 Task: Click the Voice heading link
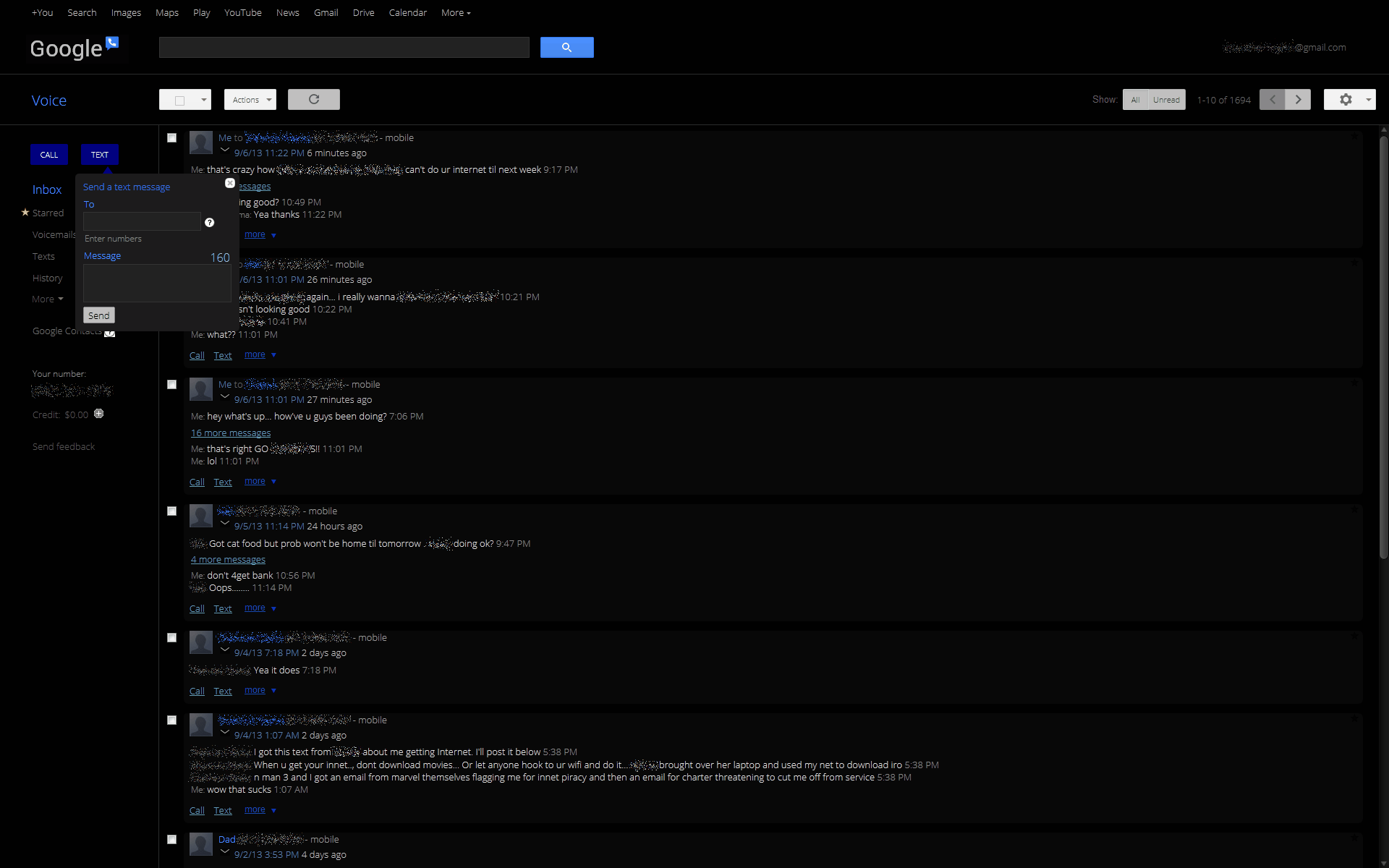coord(49,101)
